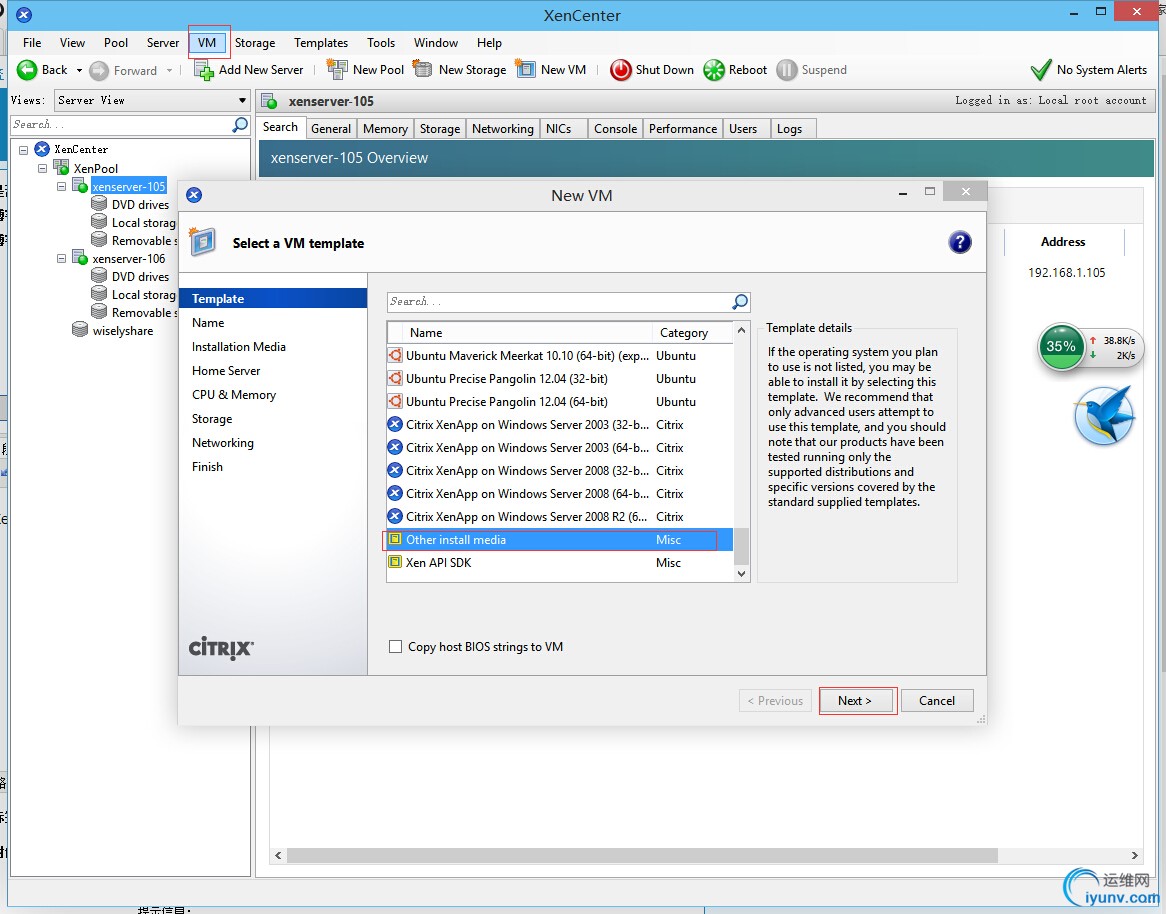Select the Xen API SDK template
Screen dimensions: 1166x914
coord(438,563)
